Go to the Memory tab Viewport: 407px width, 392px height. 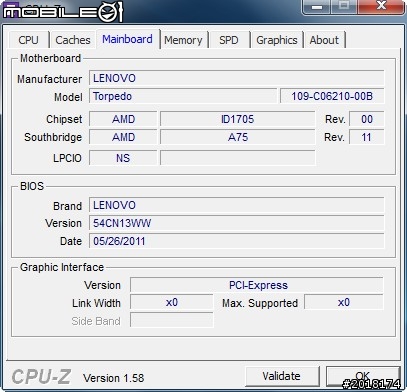coord(183,40)
